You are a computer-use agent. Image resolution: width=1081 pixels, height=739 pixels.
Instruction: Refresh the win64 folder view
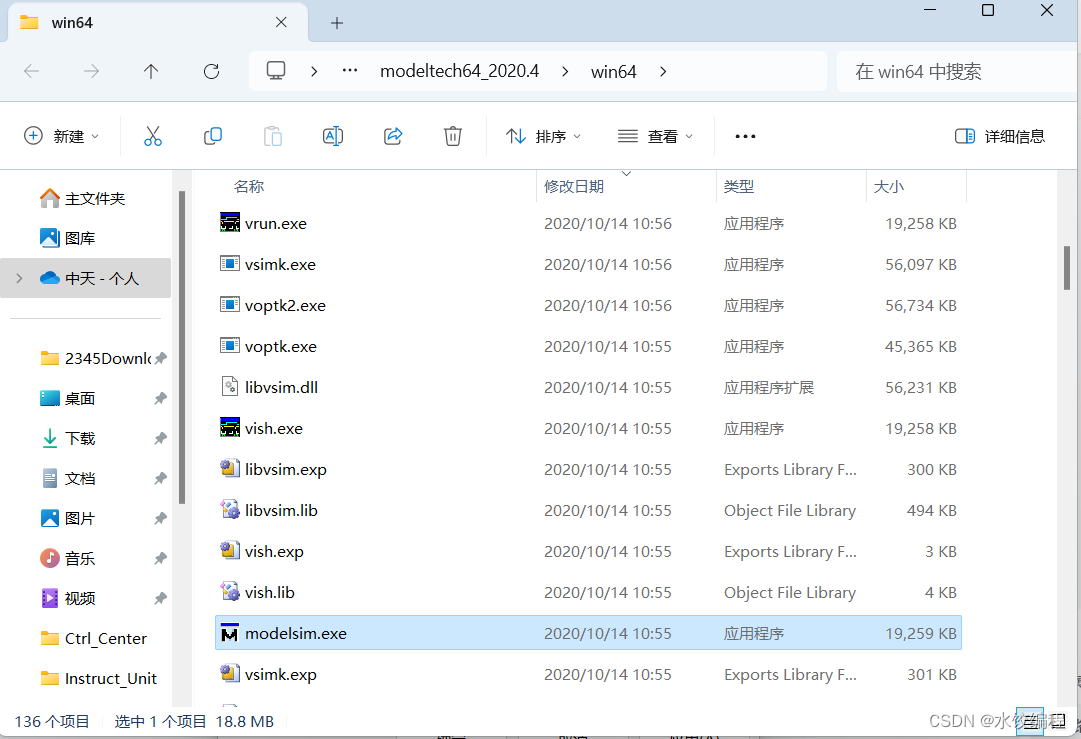tap(212, 71)
